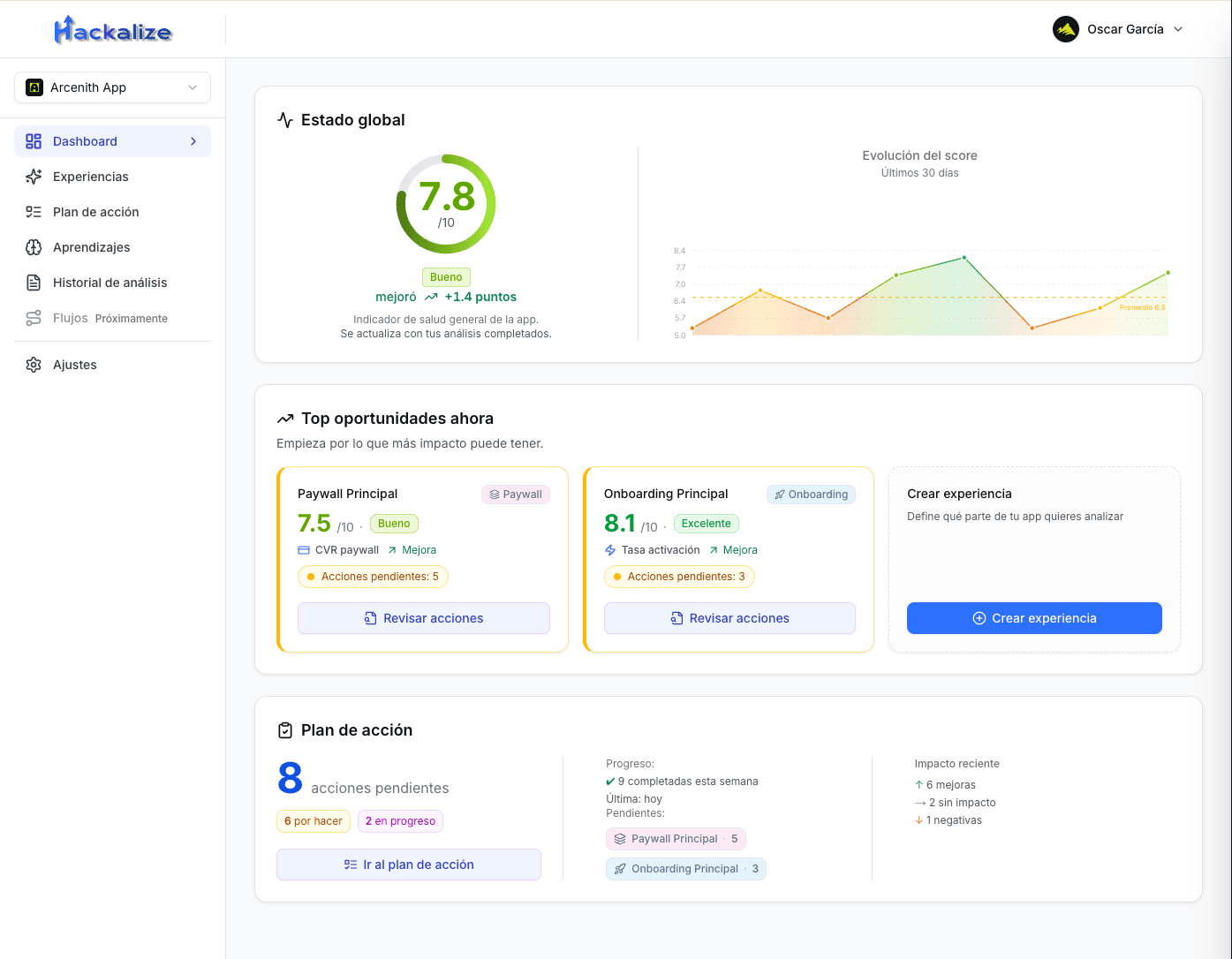
Task: Open Ajustes settings
Action: (x=112, y=365)
